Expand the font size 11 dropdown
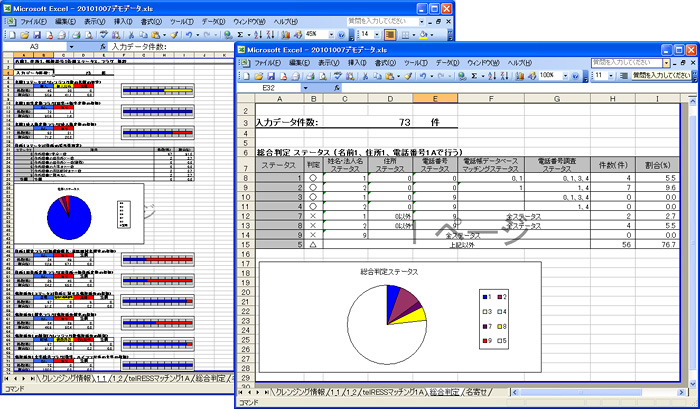Viewport: 700px width, 409px height. click(613, 75)
